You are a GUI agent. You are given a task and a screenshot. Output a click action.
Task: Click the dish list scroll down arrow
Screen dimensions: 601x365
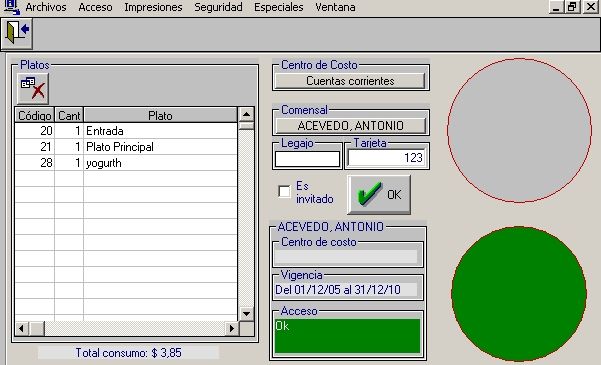[x=246, y=314]
